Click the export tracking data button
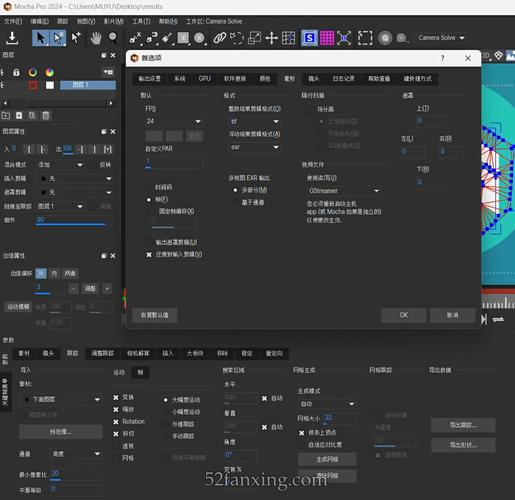The image size is (515, 500). [463, 425]
